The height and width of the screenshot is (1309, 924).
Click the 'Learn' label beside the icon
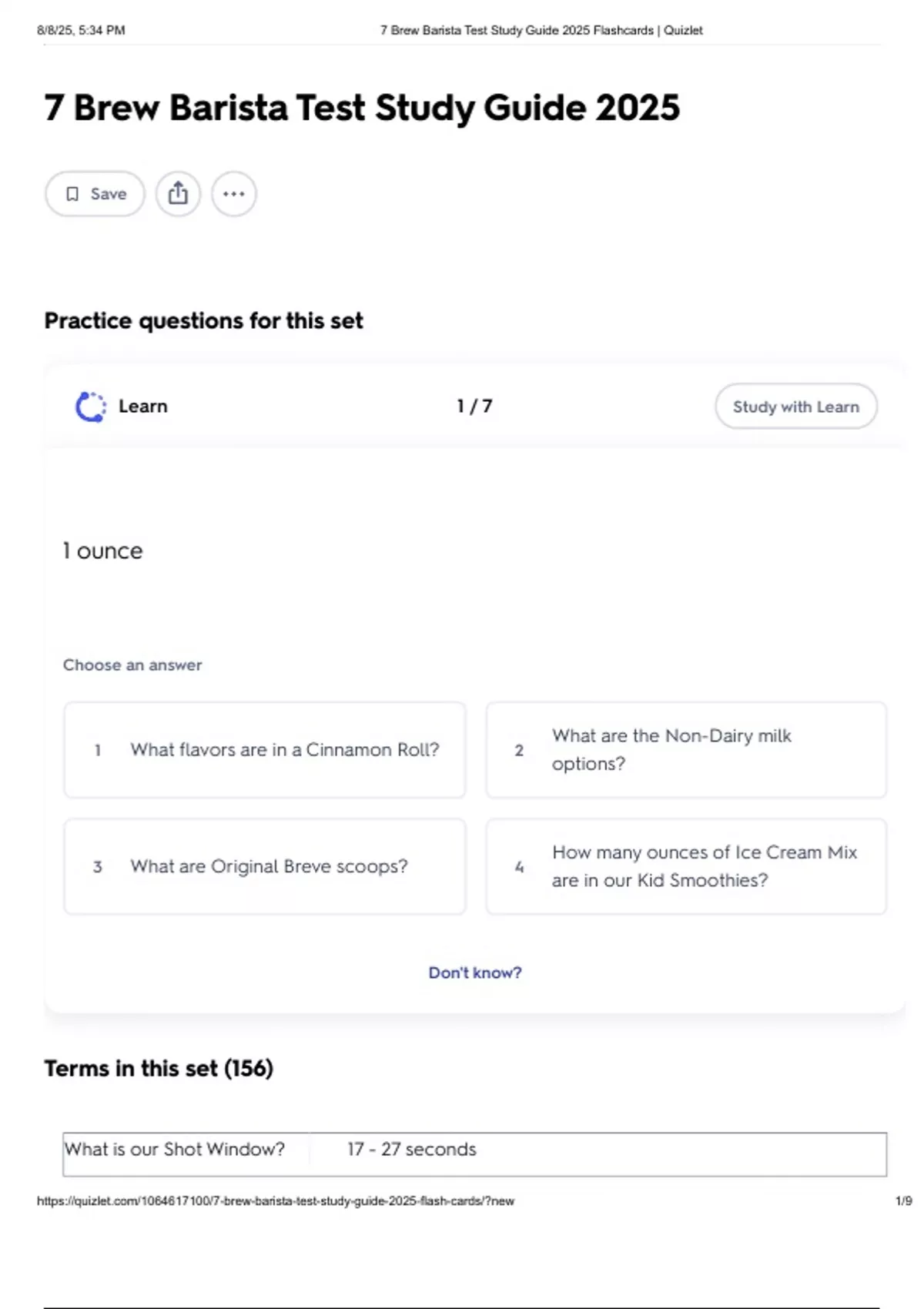pyautogui.click(x=143, y=407)
